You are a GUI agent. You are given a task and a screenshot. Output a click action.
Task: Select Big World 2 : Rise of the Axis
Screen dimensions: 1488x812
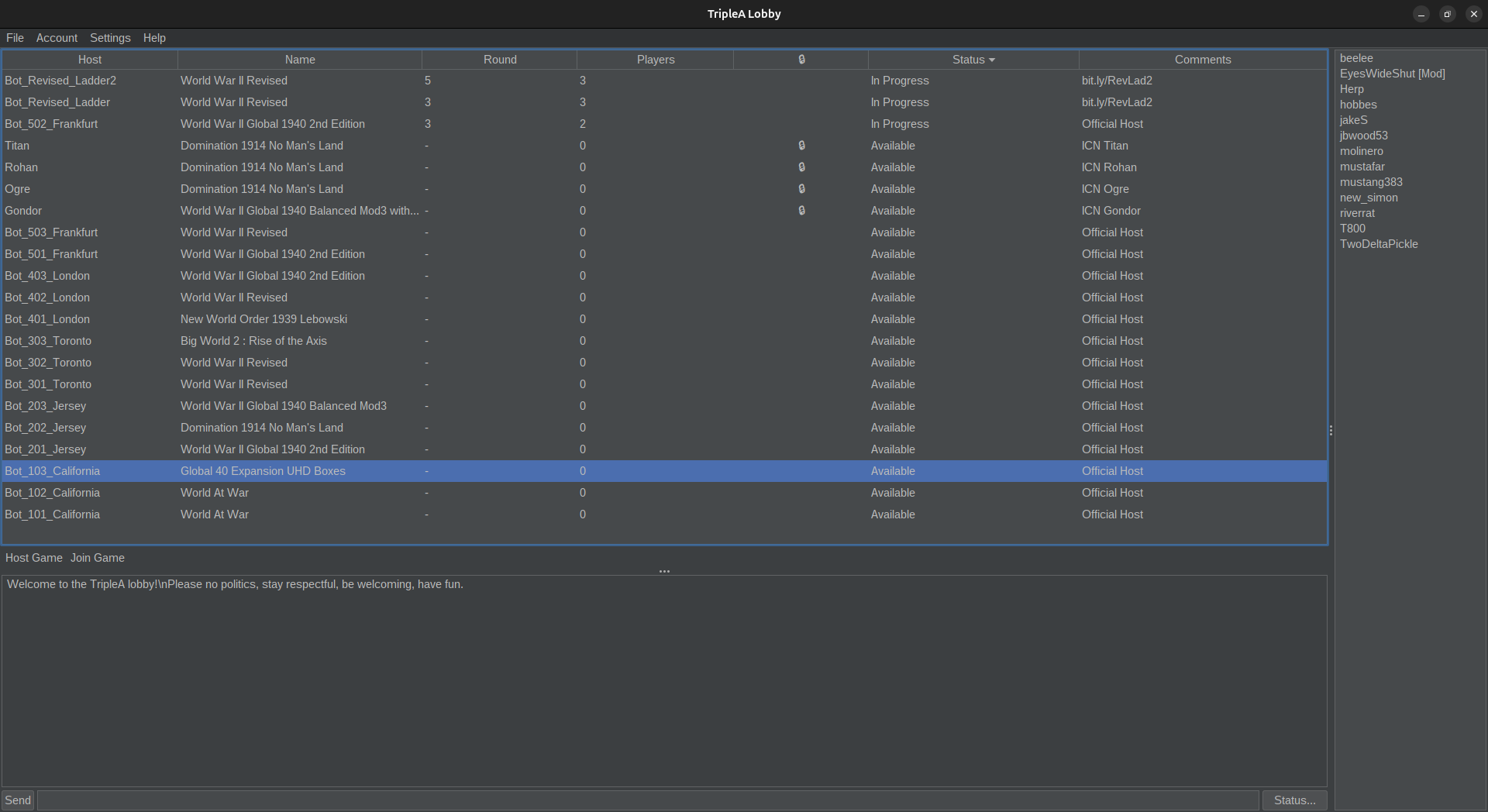coord(664,341)
